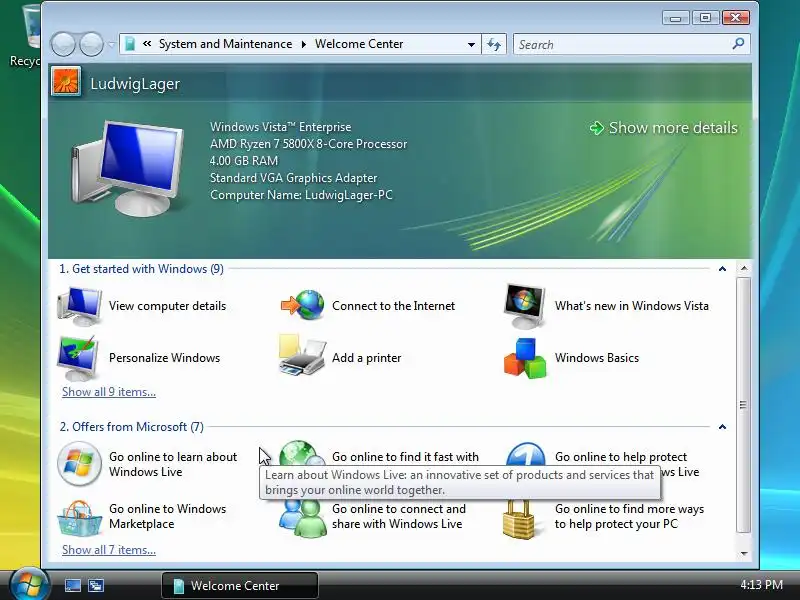The height and width of the screenshot is (600, 800).
Task: Collapse the Offers from Microsoft section
Action: coord(722,427)
